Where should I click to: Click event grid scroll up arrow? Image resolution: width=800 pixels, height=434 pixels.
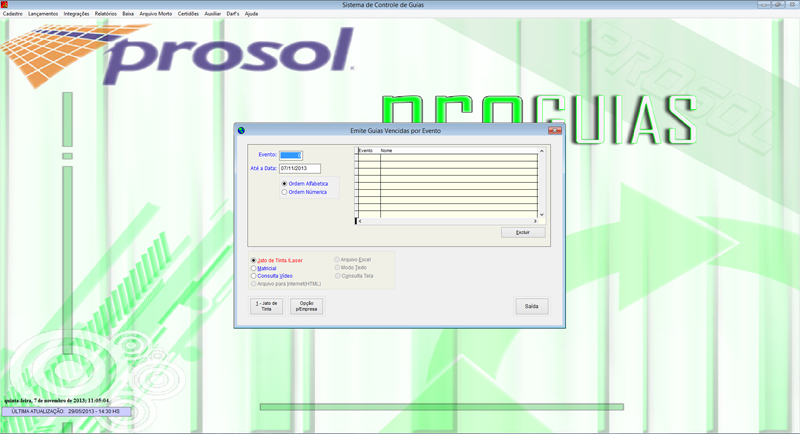click(x=542, y=151)
